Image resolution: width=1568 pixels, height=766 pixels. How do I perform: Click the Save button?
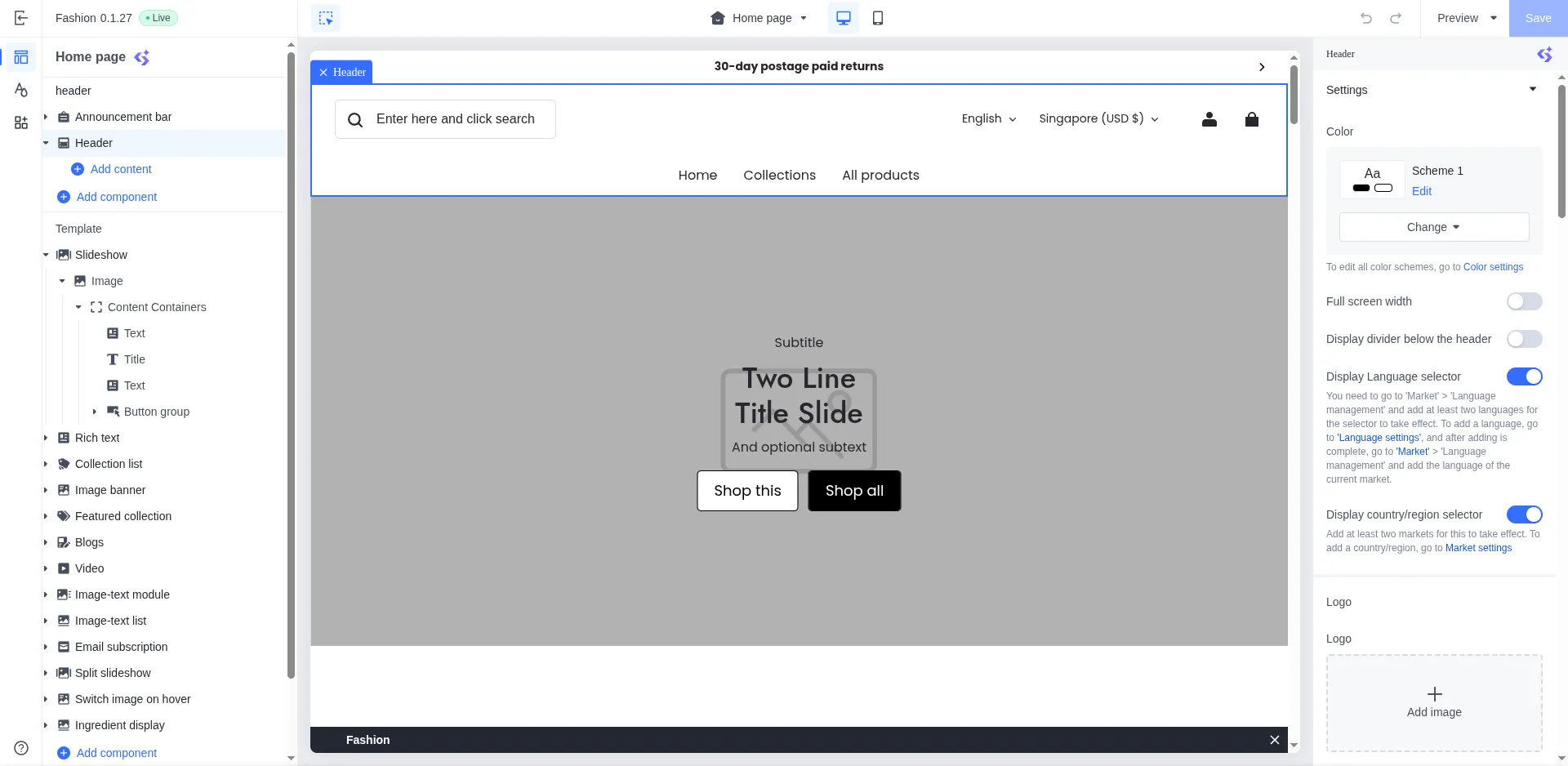coord(1539,17)
